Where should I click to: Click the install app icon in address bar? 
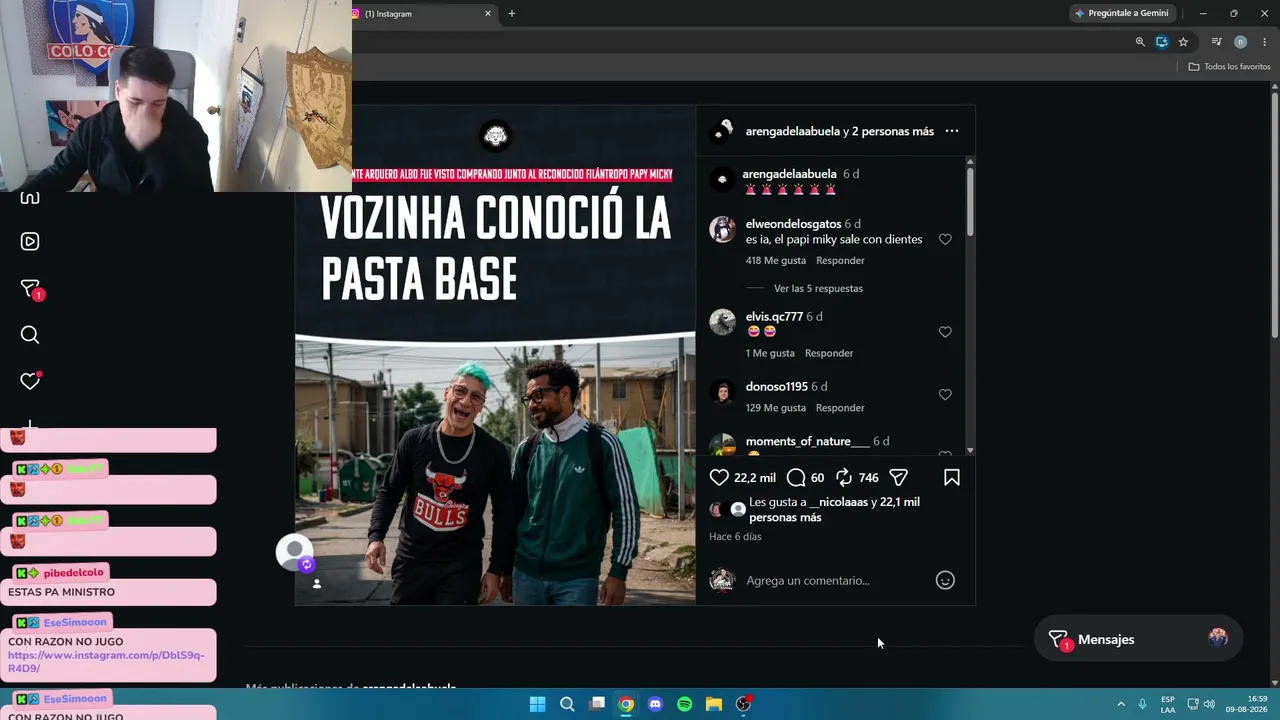coord(1162,42)
